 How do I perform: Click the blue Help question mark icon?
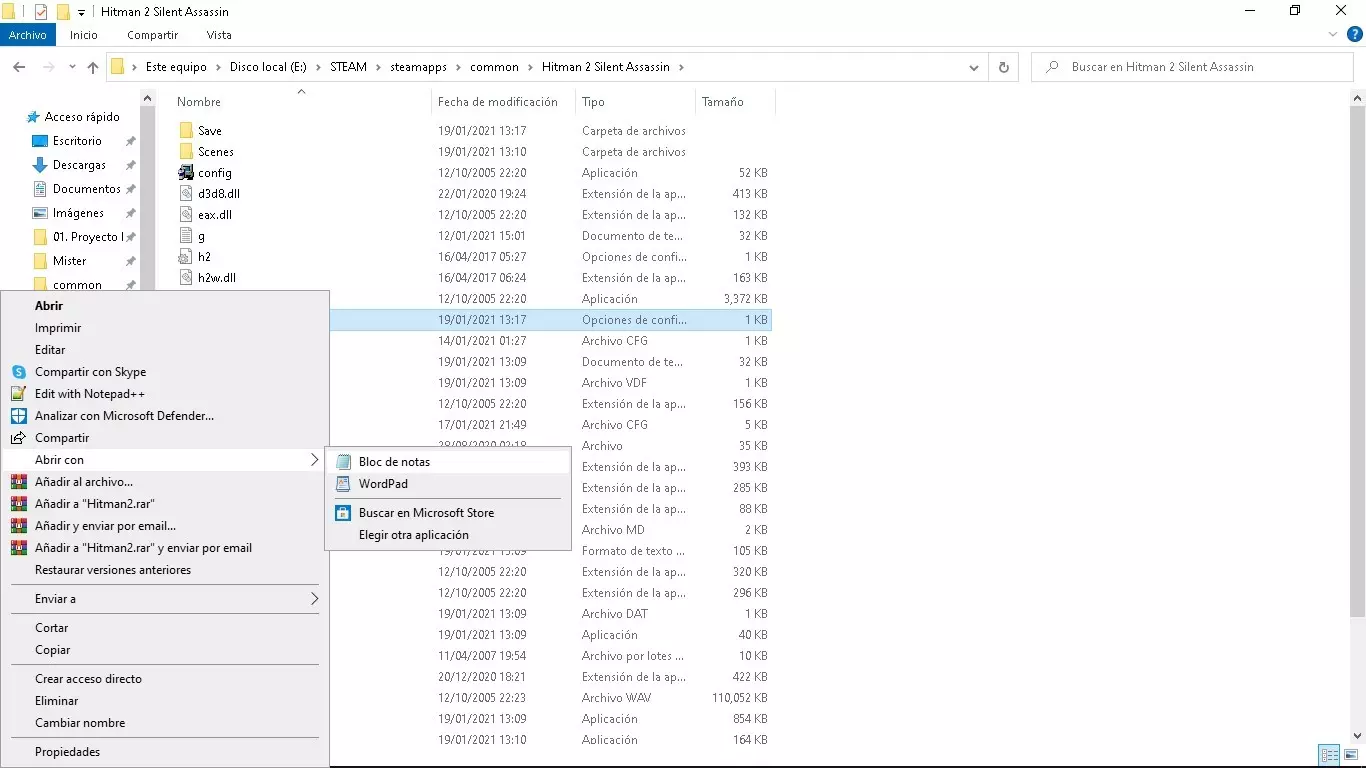click(1355, 35)
